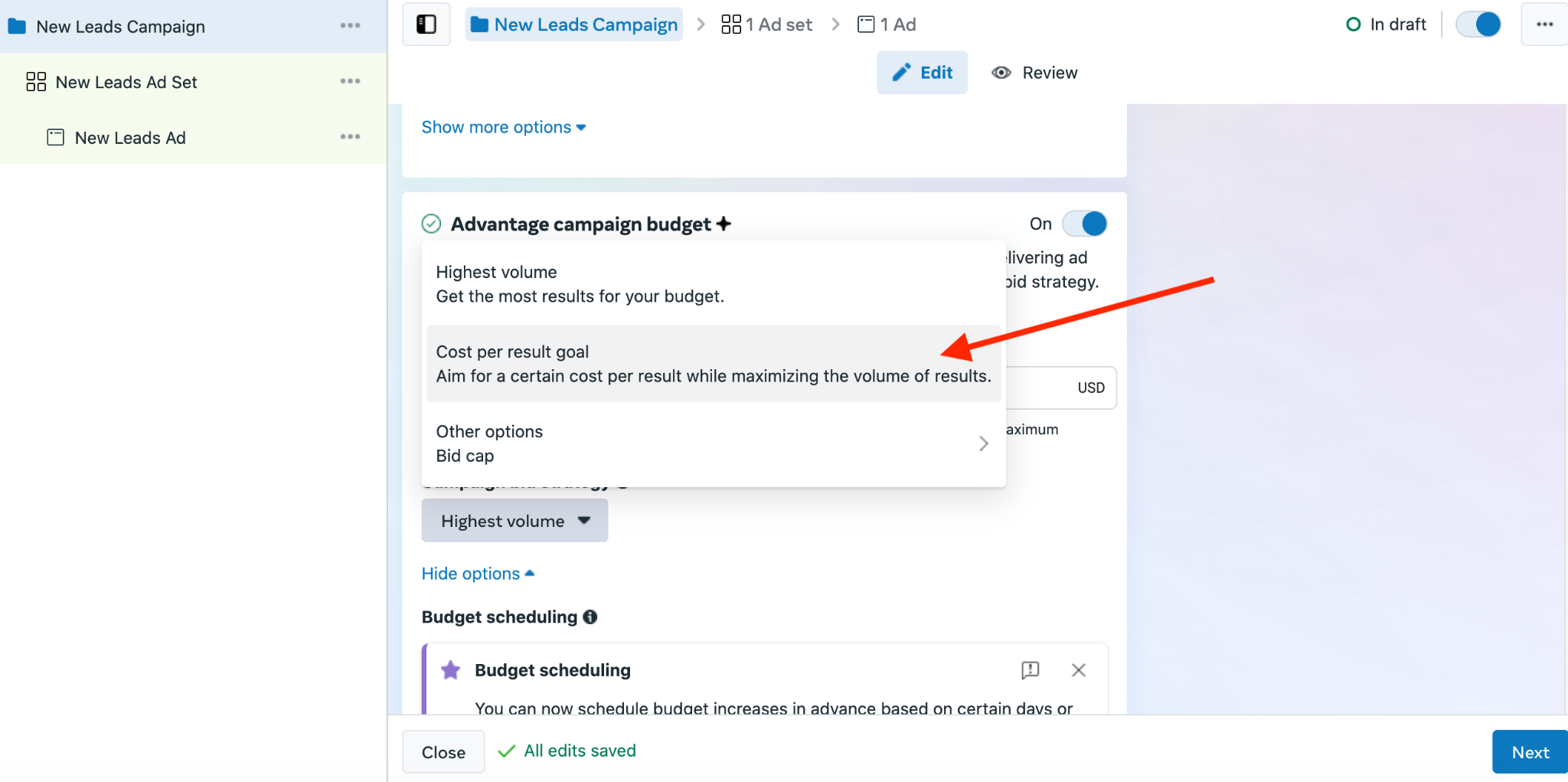Image resolution: width=1568 pixels, height=782 pixels.
Task: Go to 1 Ad set breadcrumb
Action: 766,25
